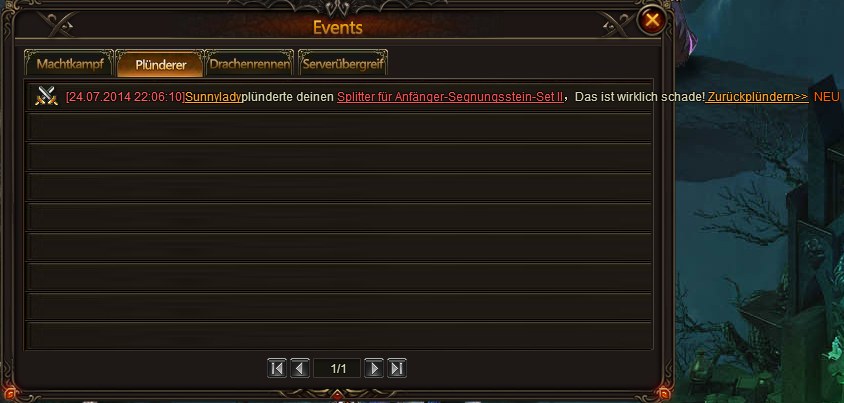Go to first page of events

[277, 369]
